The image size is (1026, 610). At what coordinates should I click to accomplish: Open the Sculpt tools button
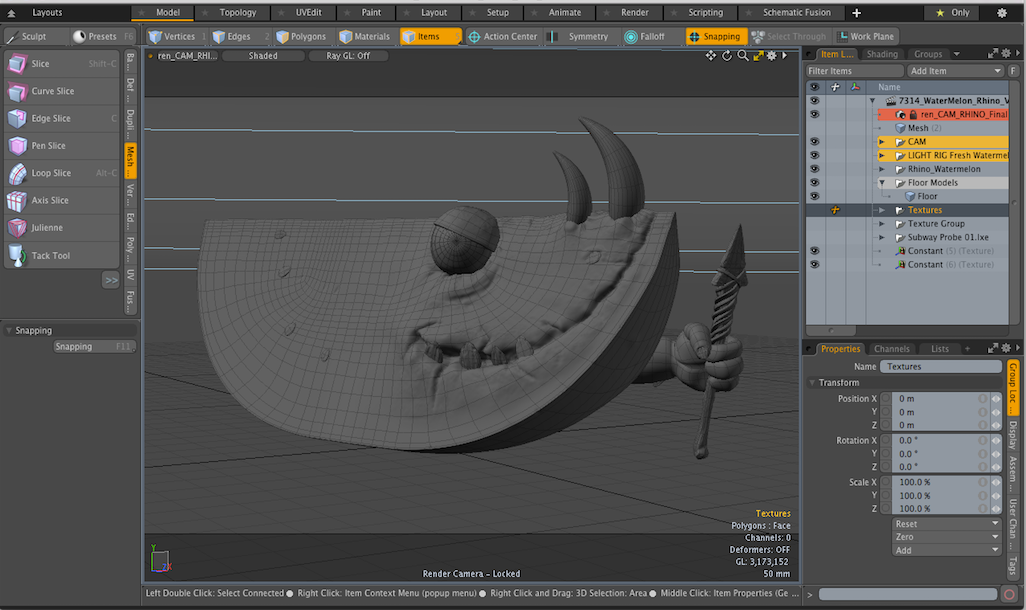pos(36,37)
